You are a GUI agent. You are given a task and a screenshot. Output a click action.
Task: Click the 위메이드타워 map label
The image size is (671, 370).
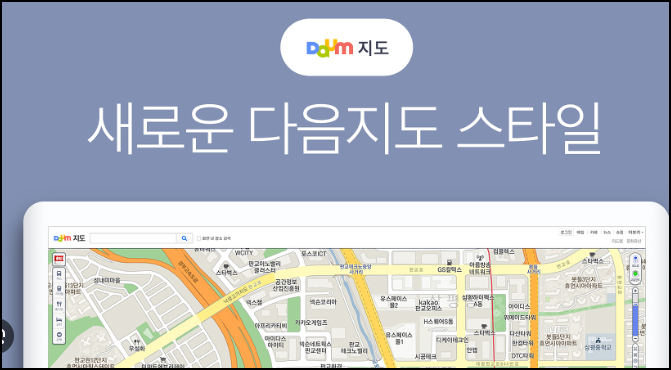click(520, 317)
